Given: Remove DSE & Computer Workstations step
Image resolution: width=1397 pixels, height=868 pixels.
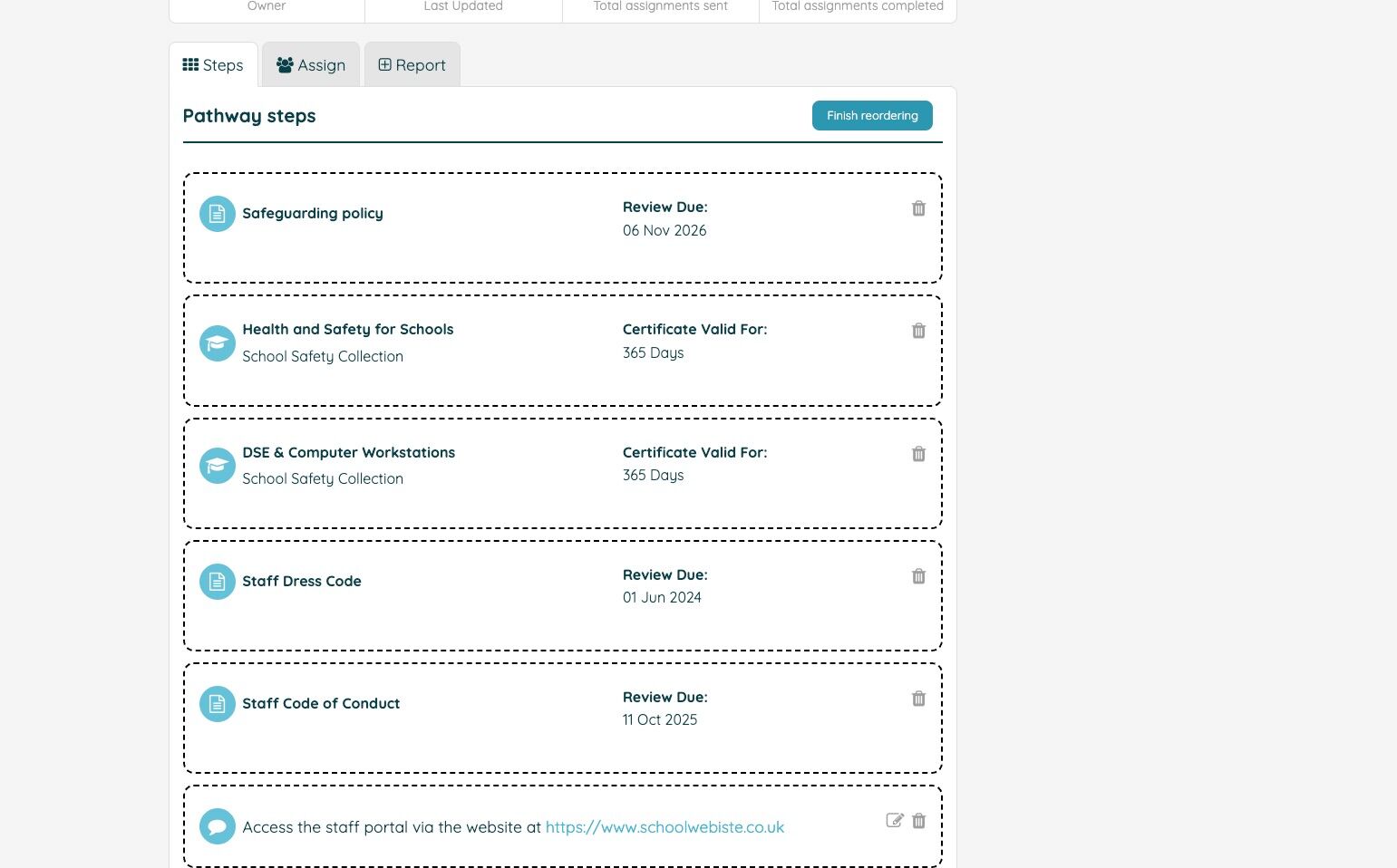Looking at the screenshot, I should (918, 454).
